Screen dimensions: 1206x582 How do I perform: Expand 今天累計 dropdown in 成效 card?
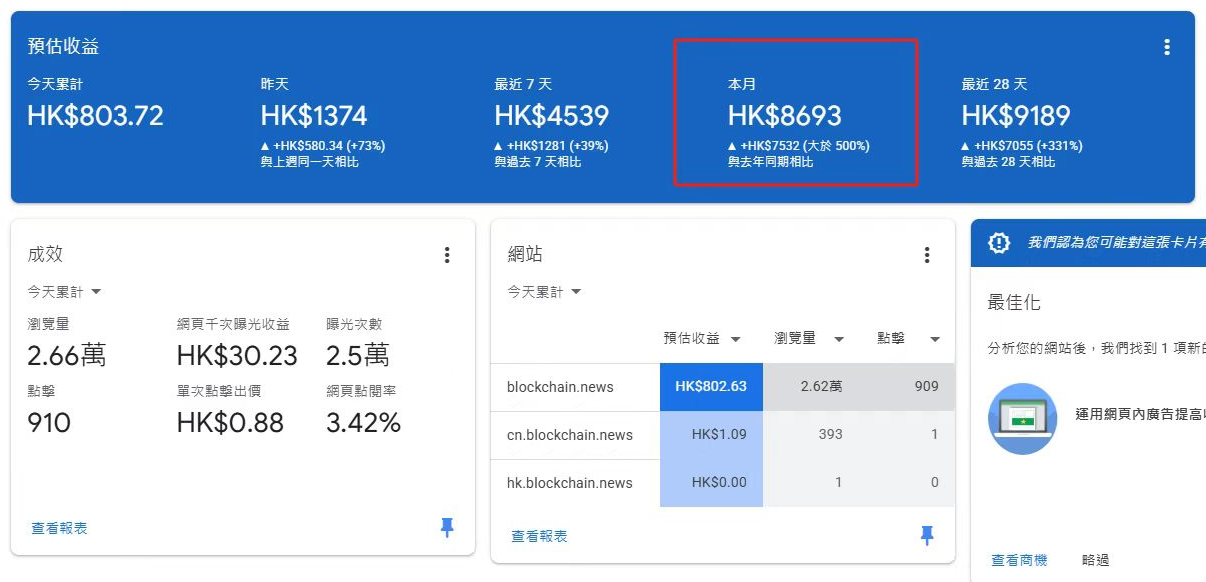pos(65,292)
